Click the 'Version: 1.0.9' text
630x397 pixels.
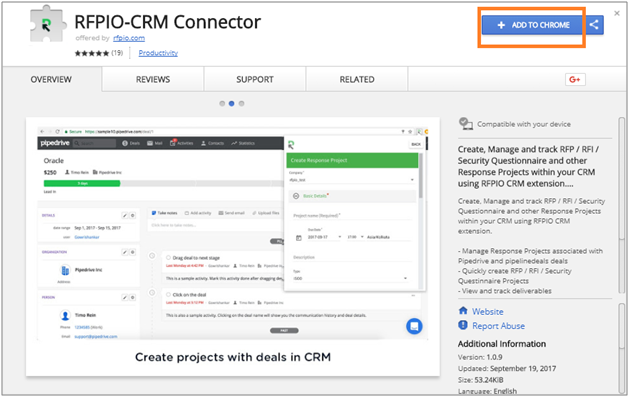480,357
